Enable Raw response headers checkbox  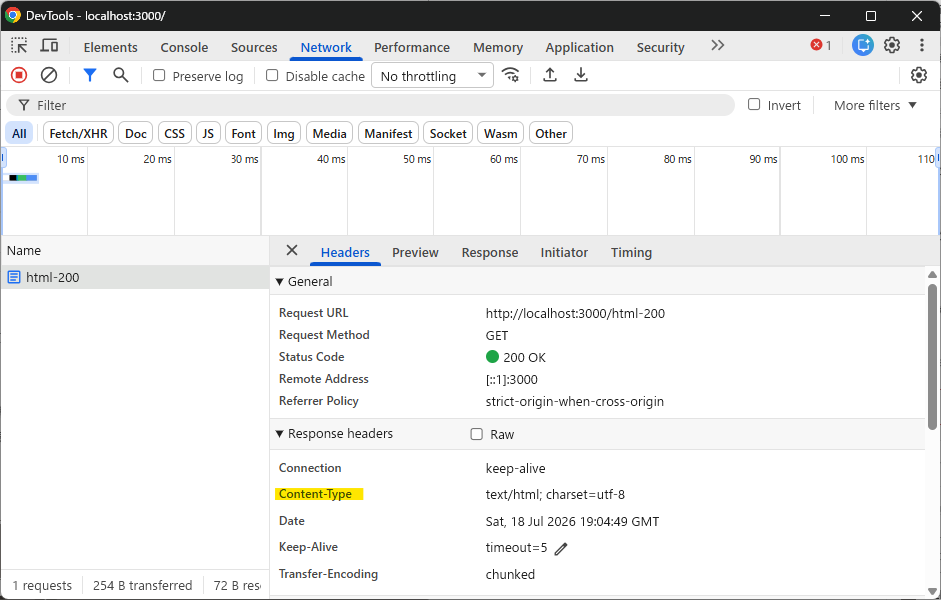click(x=477, y=434)
